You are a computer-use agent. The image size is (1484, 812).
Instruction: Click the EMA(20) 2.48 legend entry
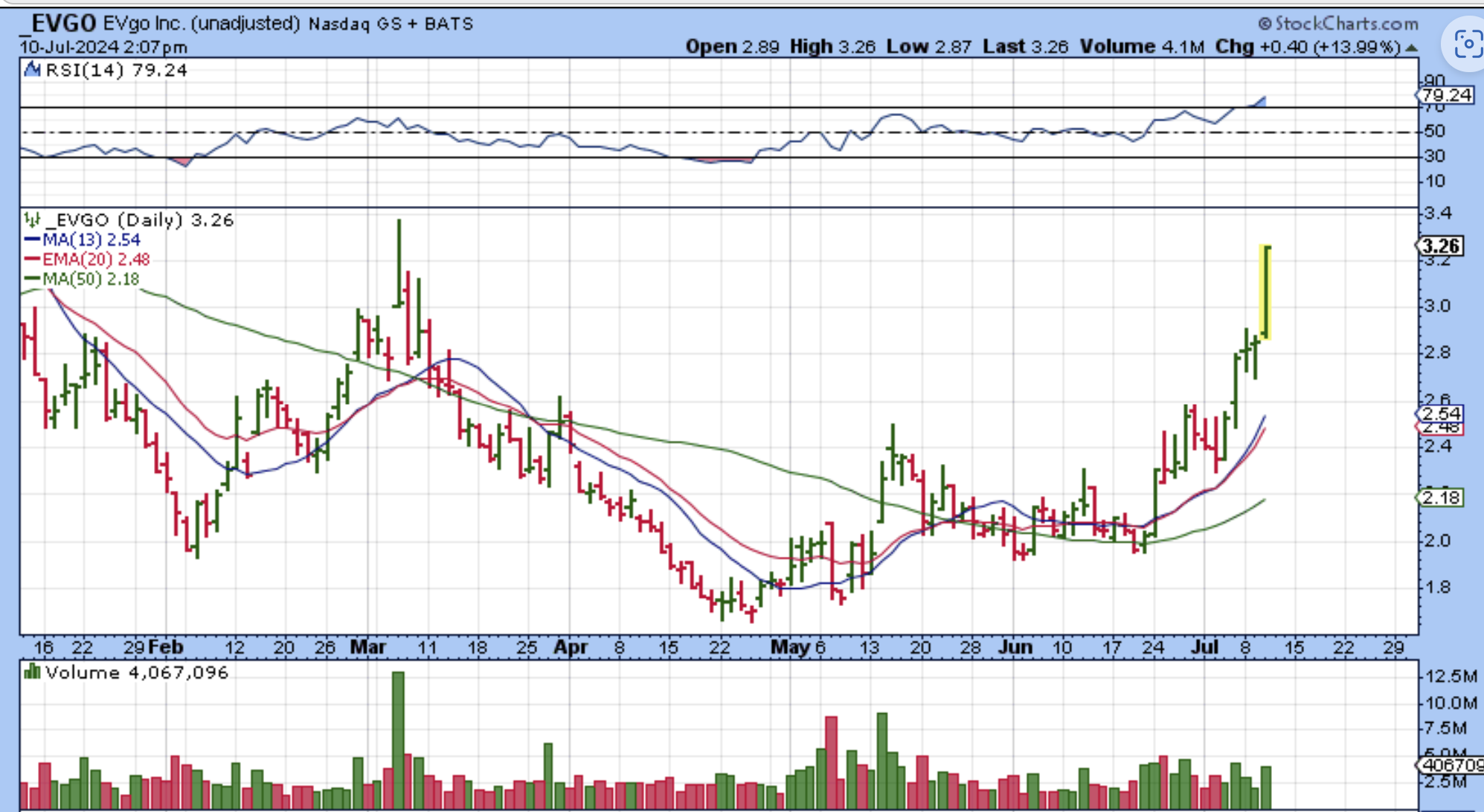(x=86, y=260)
